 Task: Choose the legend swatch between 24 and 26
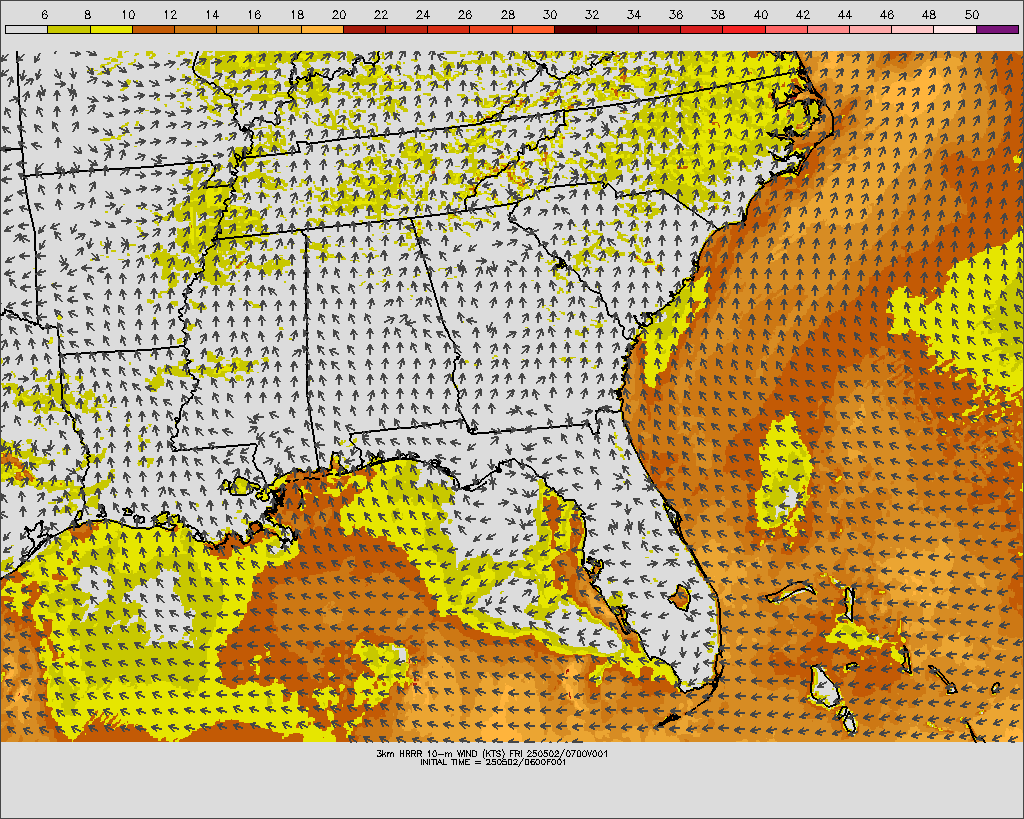[449, 29]
